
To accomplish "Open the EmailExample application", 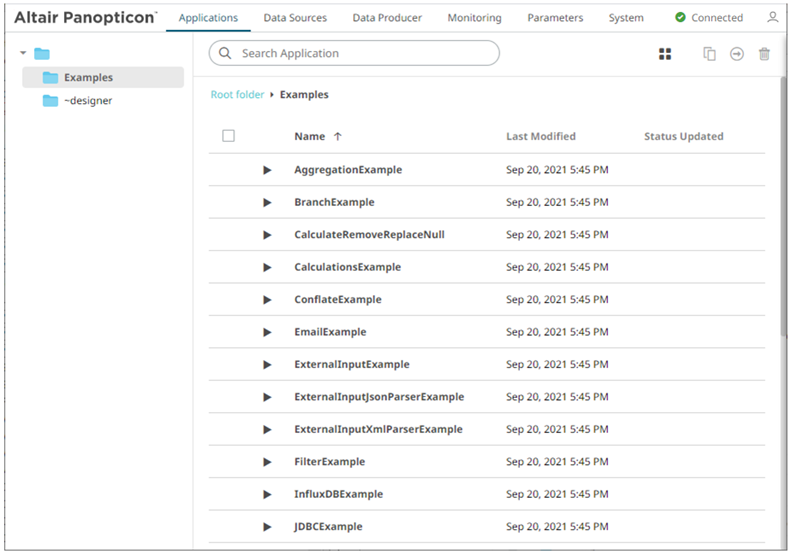I will point(330,332).
